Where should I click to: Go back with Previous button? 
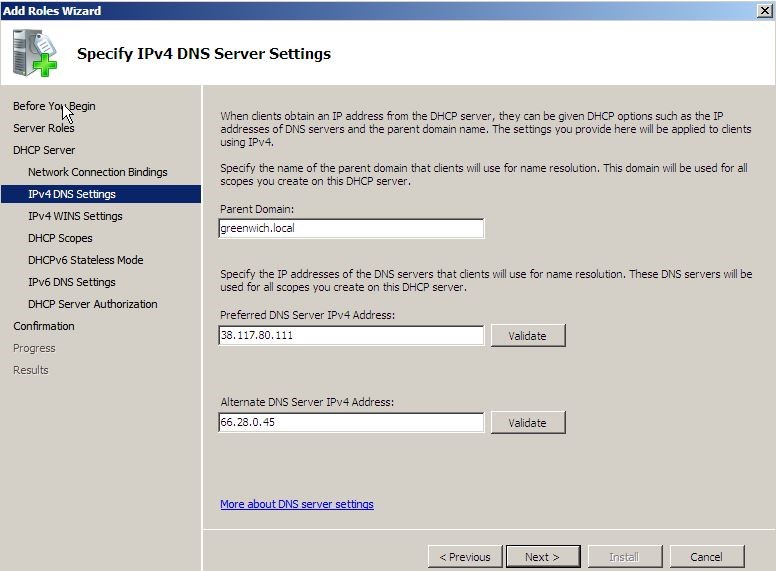pyautogui.click(x=465, y=557)
